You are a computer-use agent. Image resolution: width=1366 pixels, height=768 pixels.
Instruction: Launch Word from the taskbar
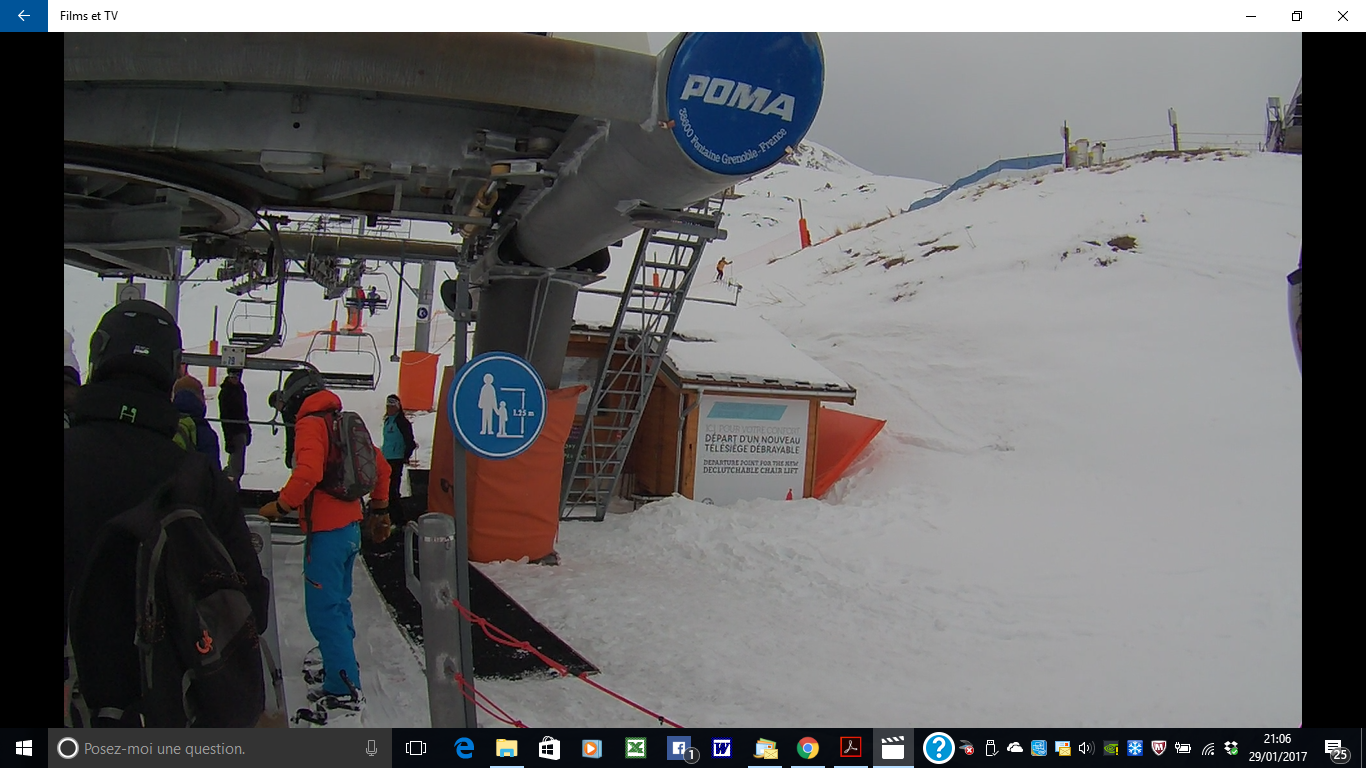click(721, 748)
